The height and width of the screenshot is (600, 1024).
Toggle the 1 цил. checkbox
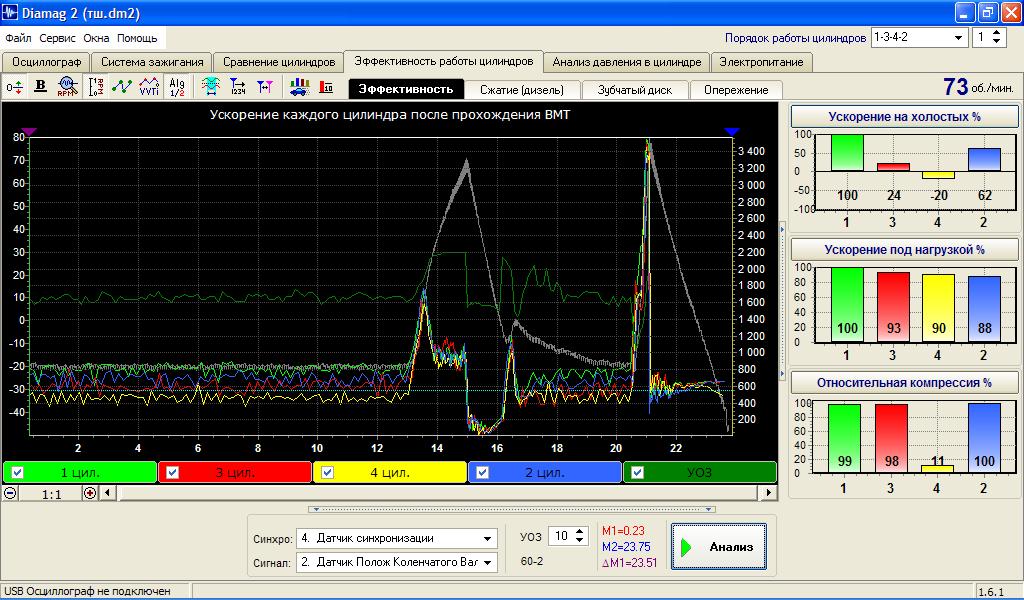[18, 472]
